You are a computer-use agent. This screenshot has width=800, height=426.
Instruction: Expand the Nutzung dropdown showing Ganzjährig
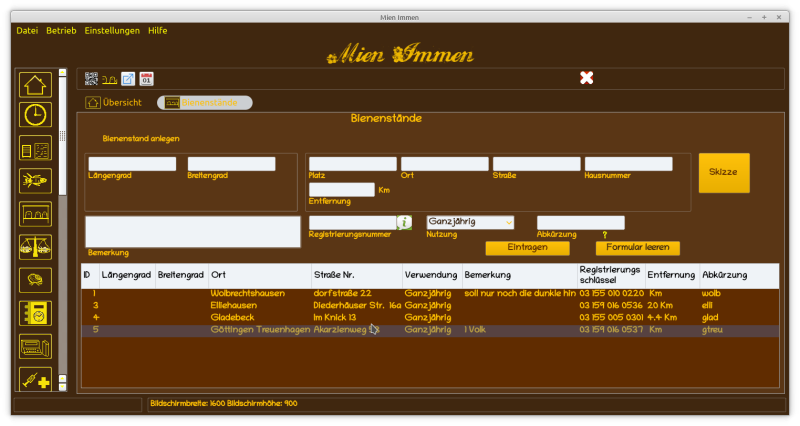470,222
